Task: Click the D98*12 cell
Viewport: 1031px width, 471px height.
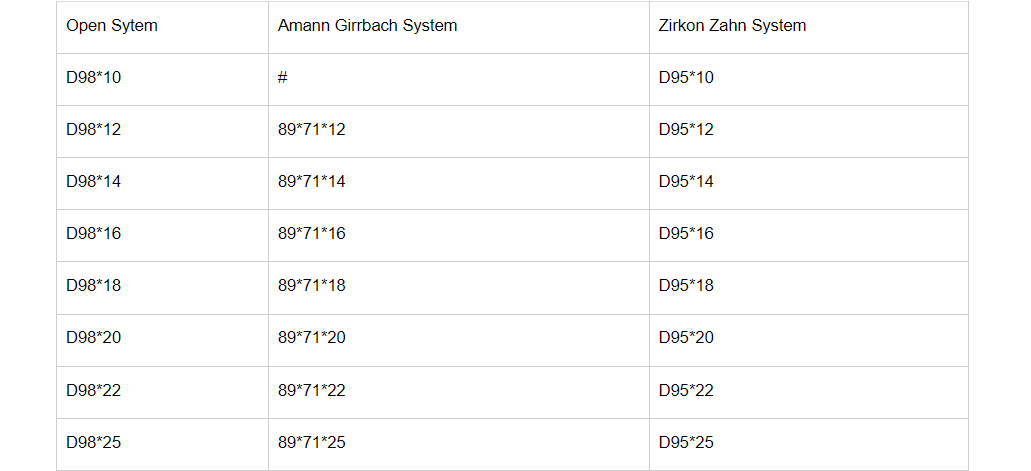Action: pyautogui.click(x=94, y=130)
